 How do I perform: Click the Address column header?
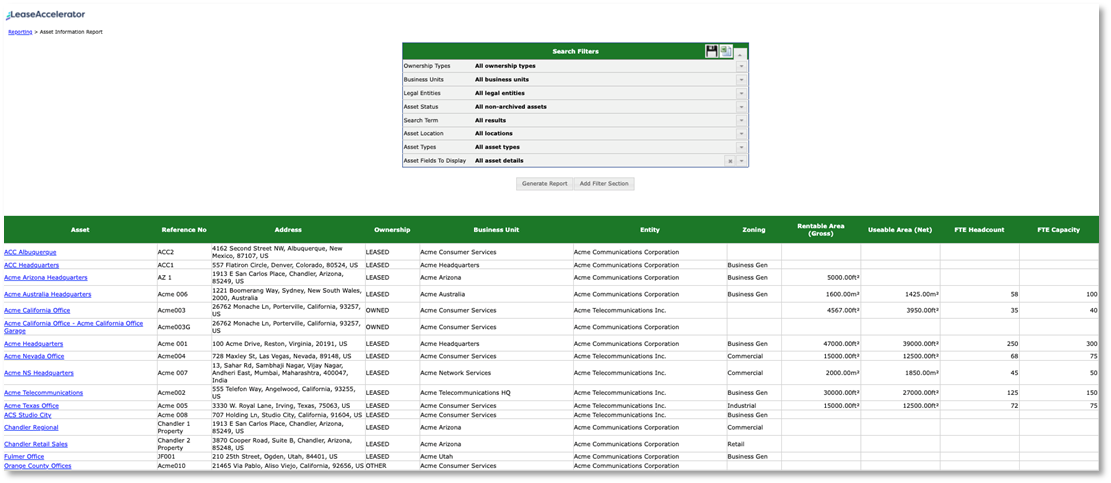coord(288,229)
